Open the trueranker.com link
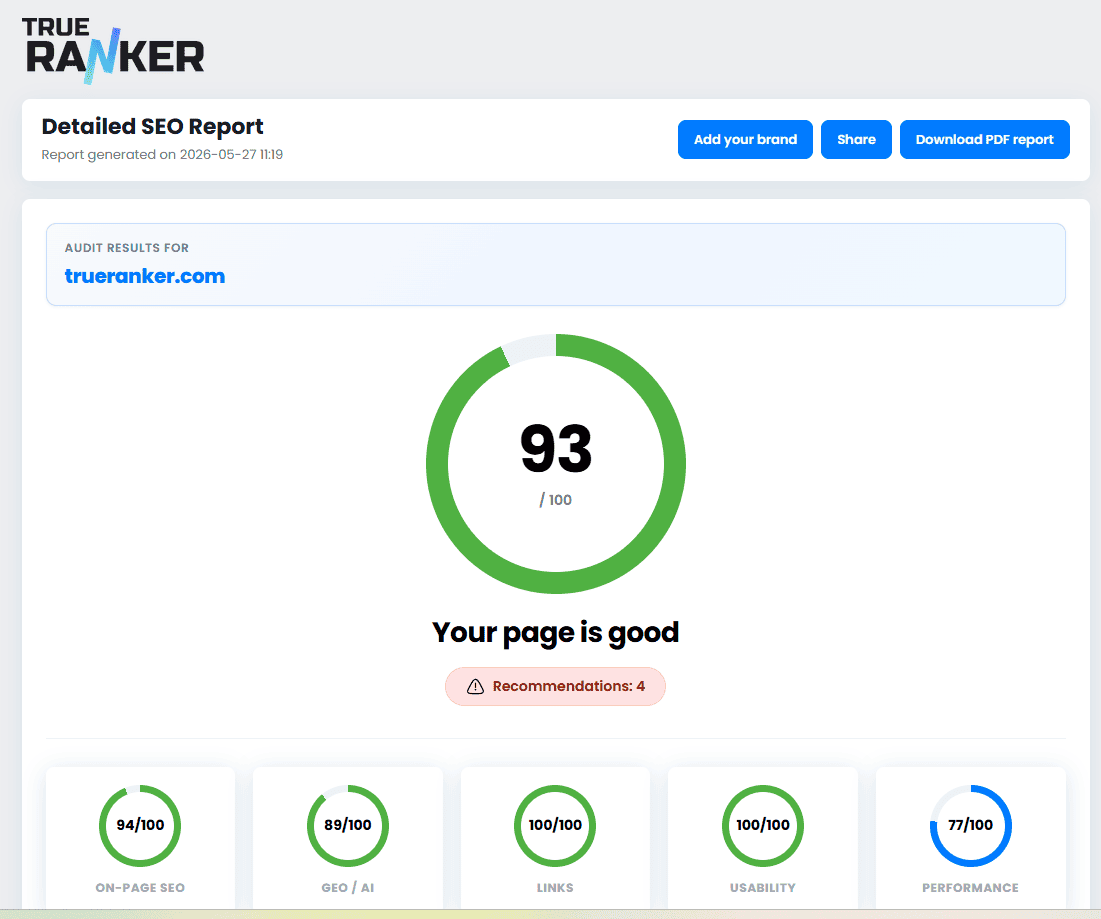 click(x=145, y=276)
